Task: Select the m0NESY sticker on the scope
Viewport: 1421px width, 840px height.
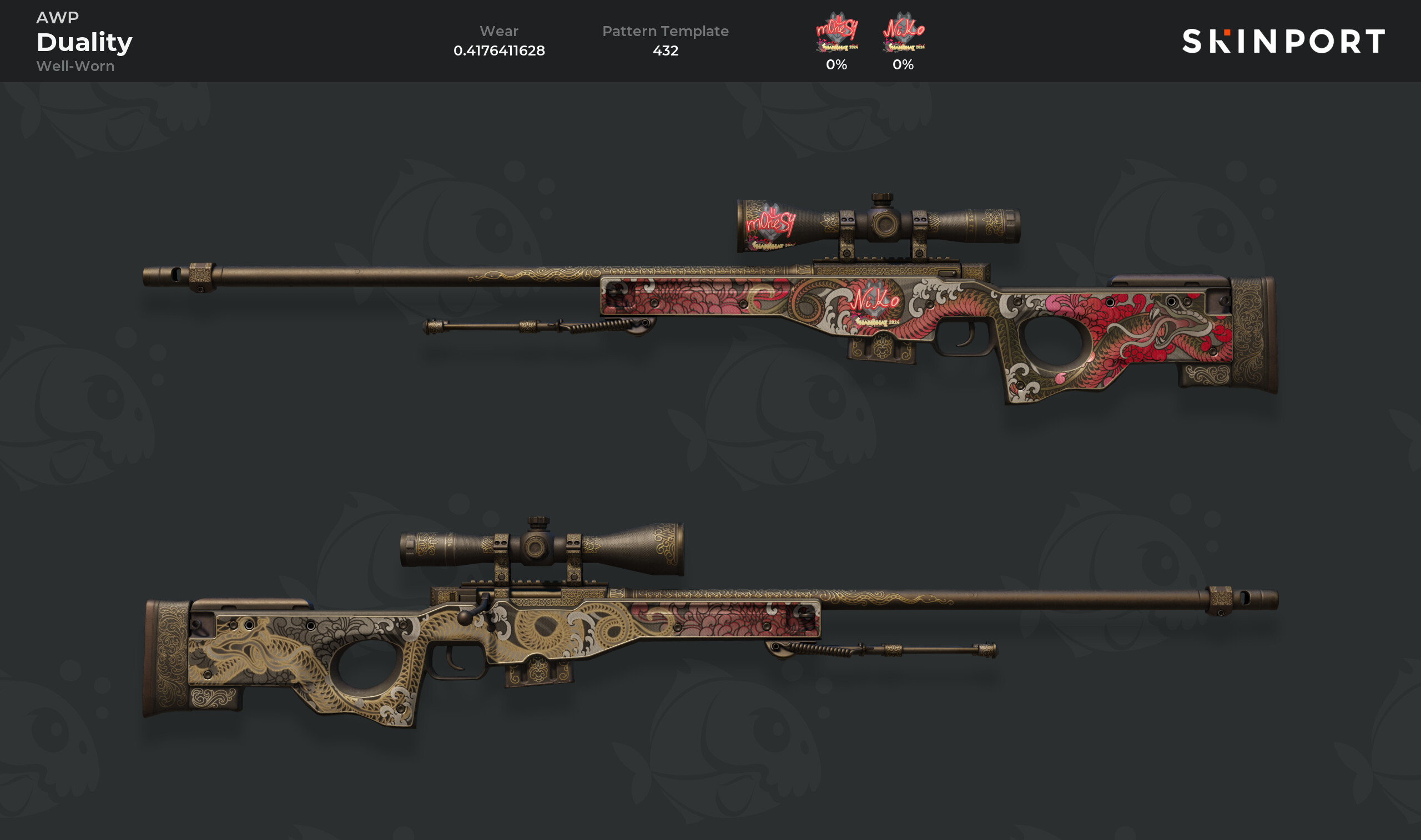Action: coord(770,226)
